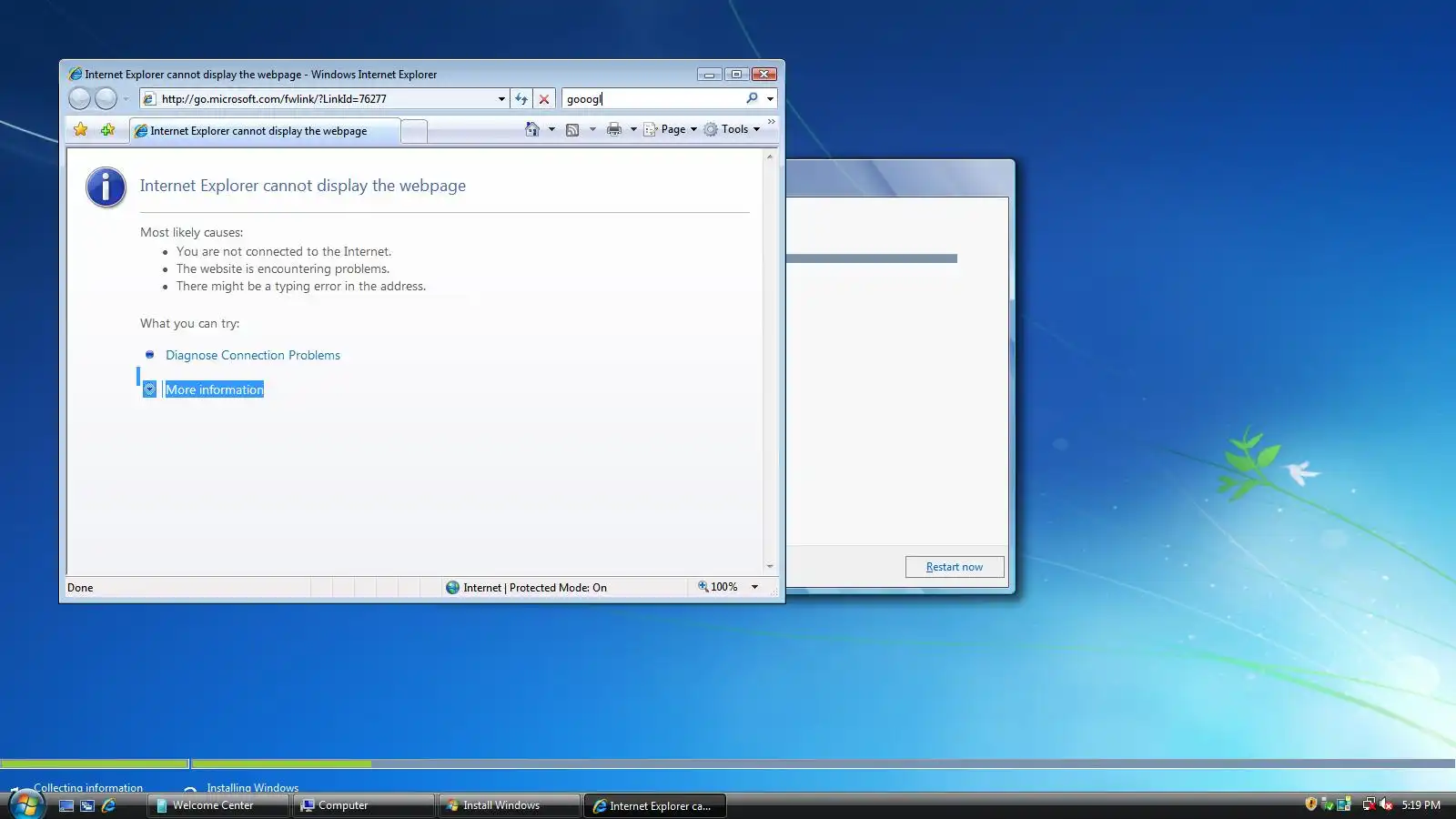Launch Internet Explorer from quick launch
Screen dimensions: 1456x819
point(108,805)
